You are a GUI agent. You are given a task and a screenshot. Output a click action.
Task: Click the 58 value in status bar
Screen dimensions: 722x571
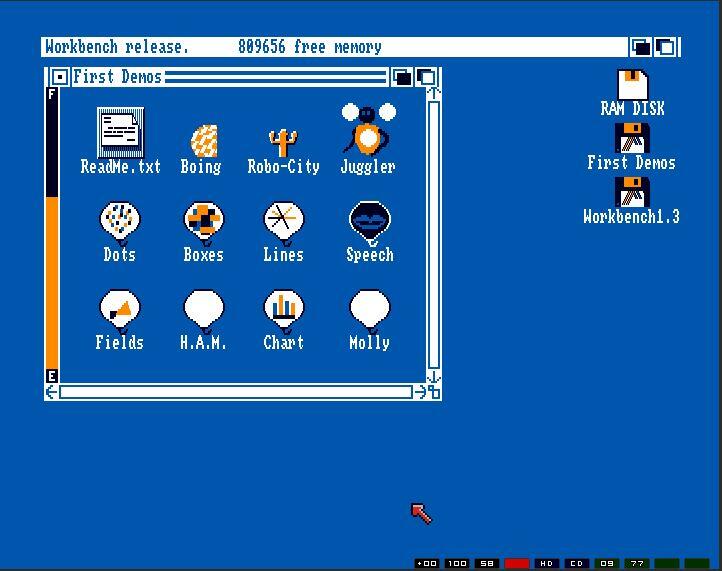click(x=487, y=563)
